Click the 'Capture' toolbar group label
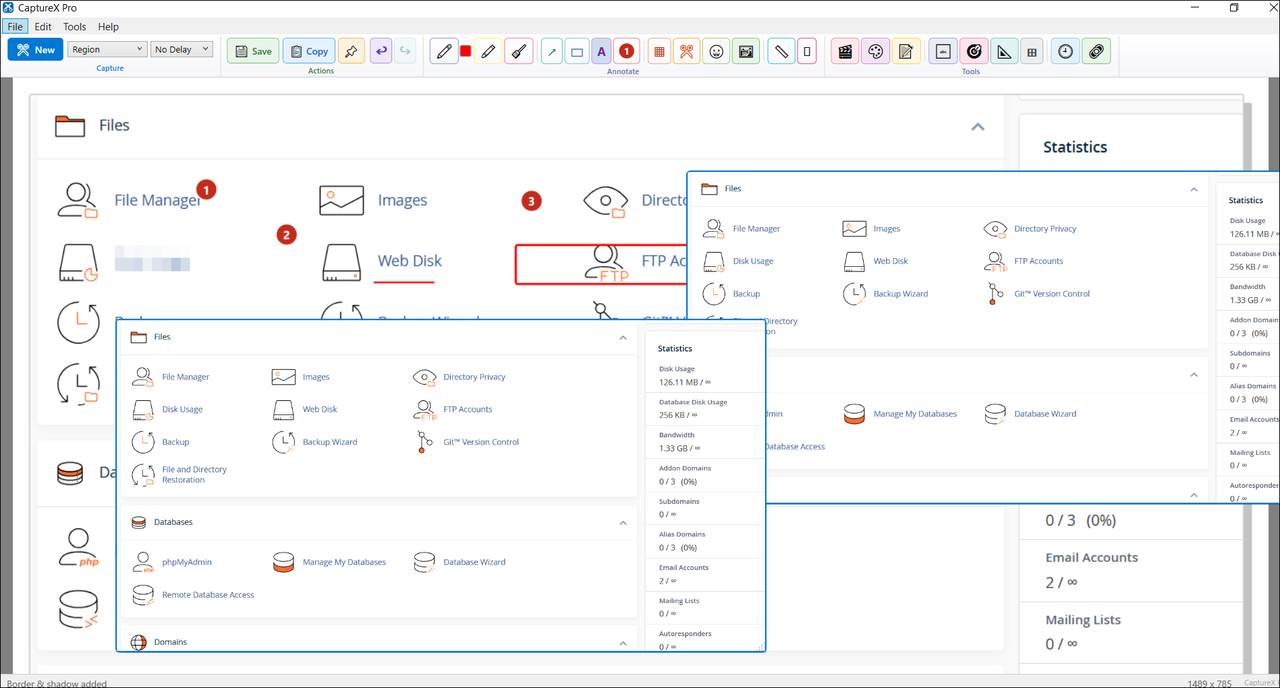This screenshot has height=688, width=1280. 110,69
